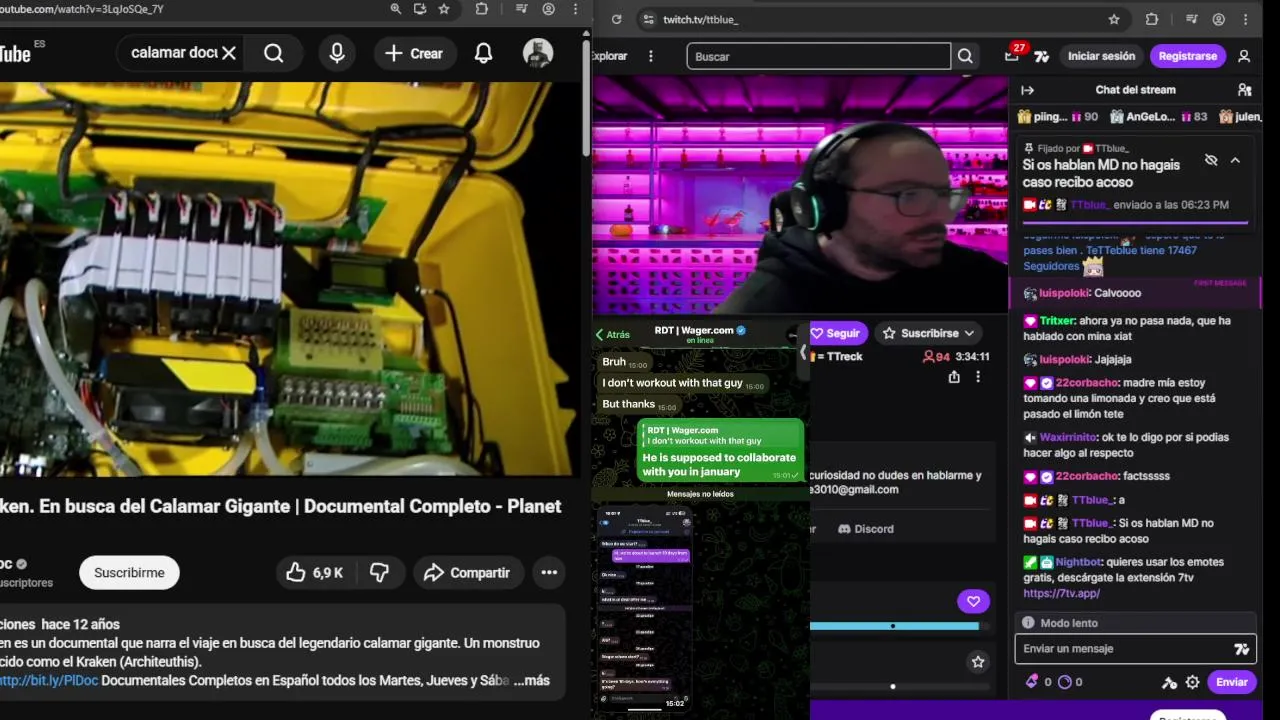The width and height of the screenshot is (1280, 720).
Task: Open 7TV emote menu in message box
Action: point(1242,649)
